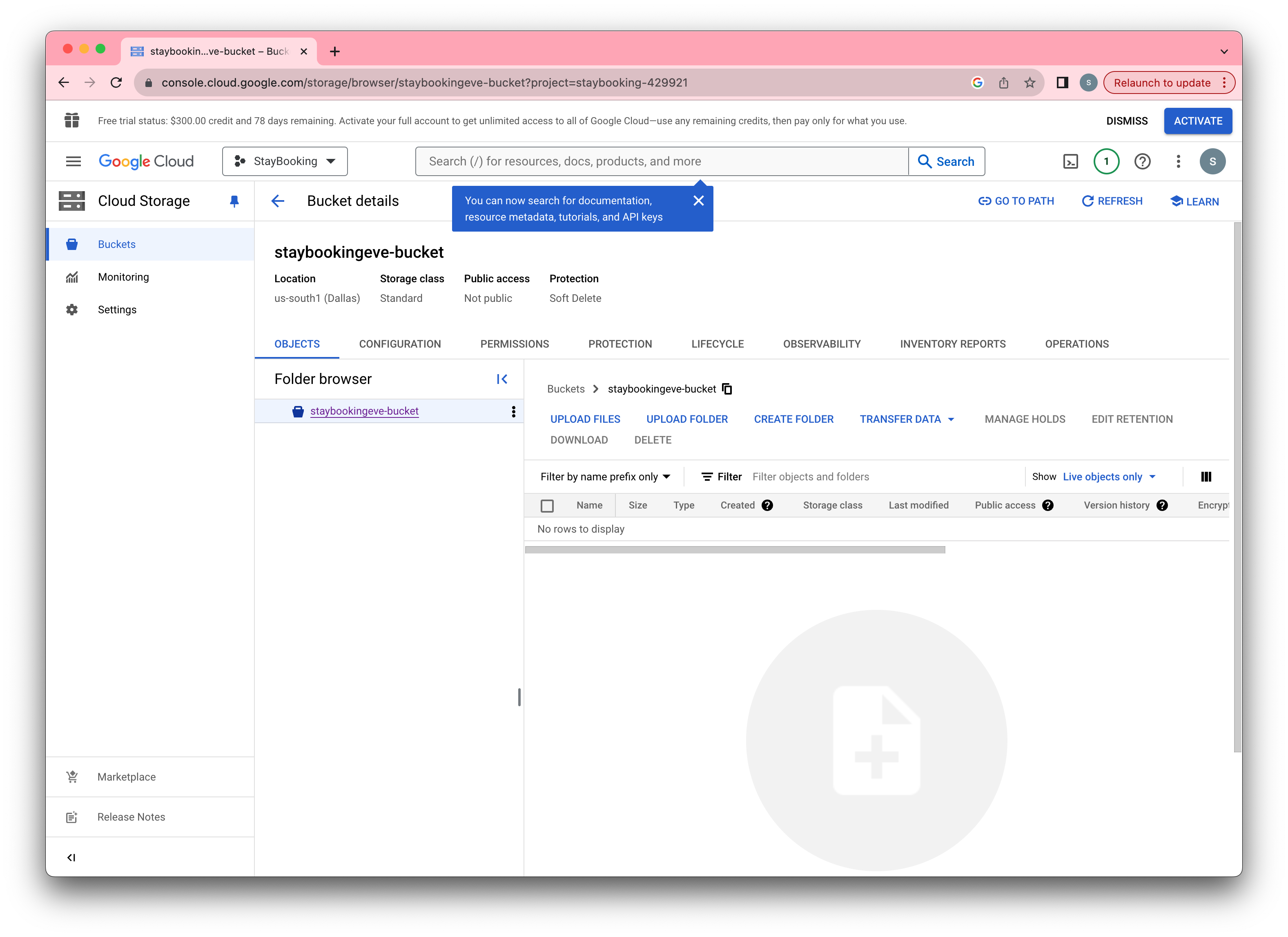Click the horizontal table scrollbar

[x=735, y=550]
